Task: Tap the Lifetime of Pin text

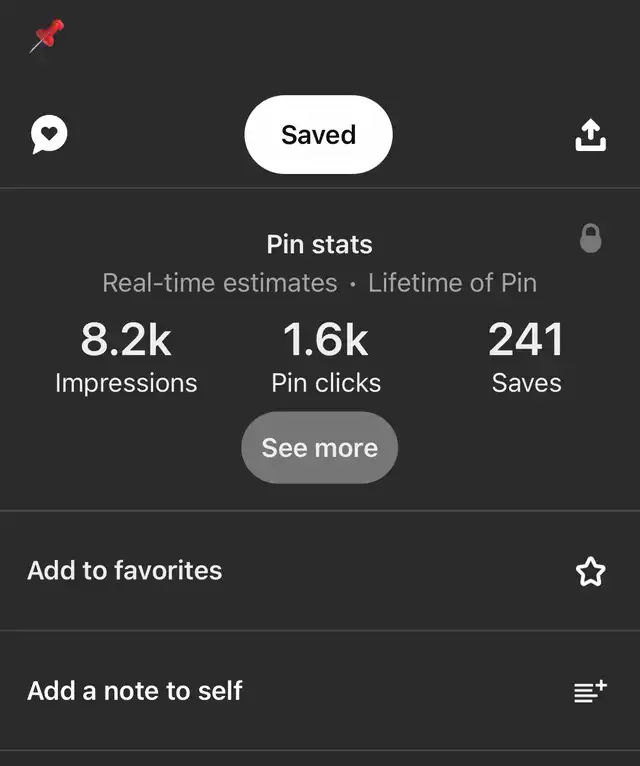Action: pyautogui.click(x=452, y=283)
